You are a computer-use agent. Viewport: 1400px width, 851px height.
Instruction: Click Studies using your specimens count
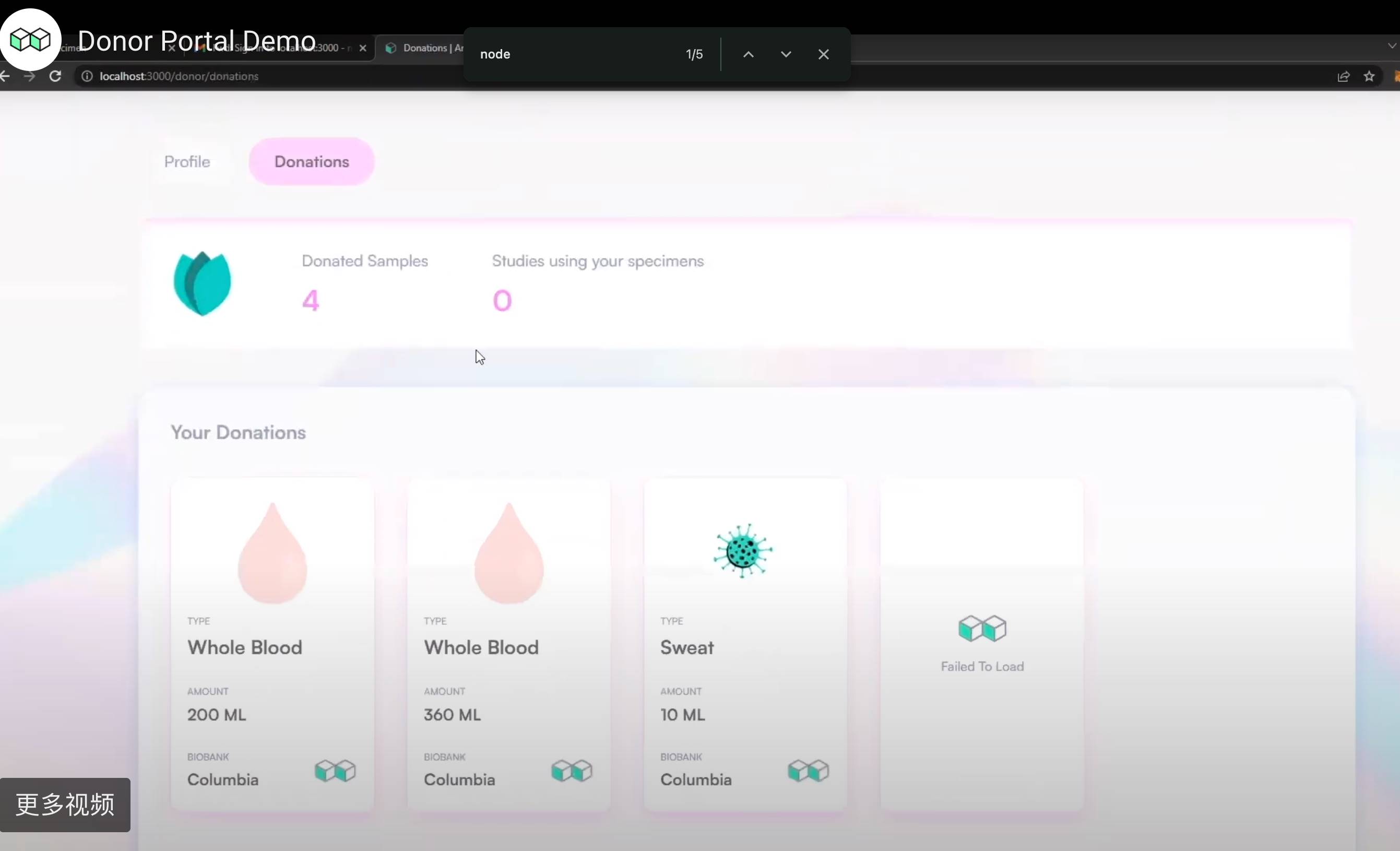501,300
